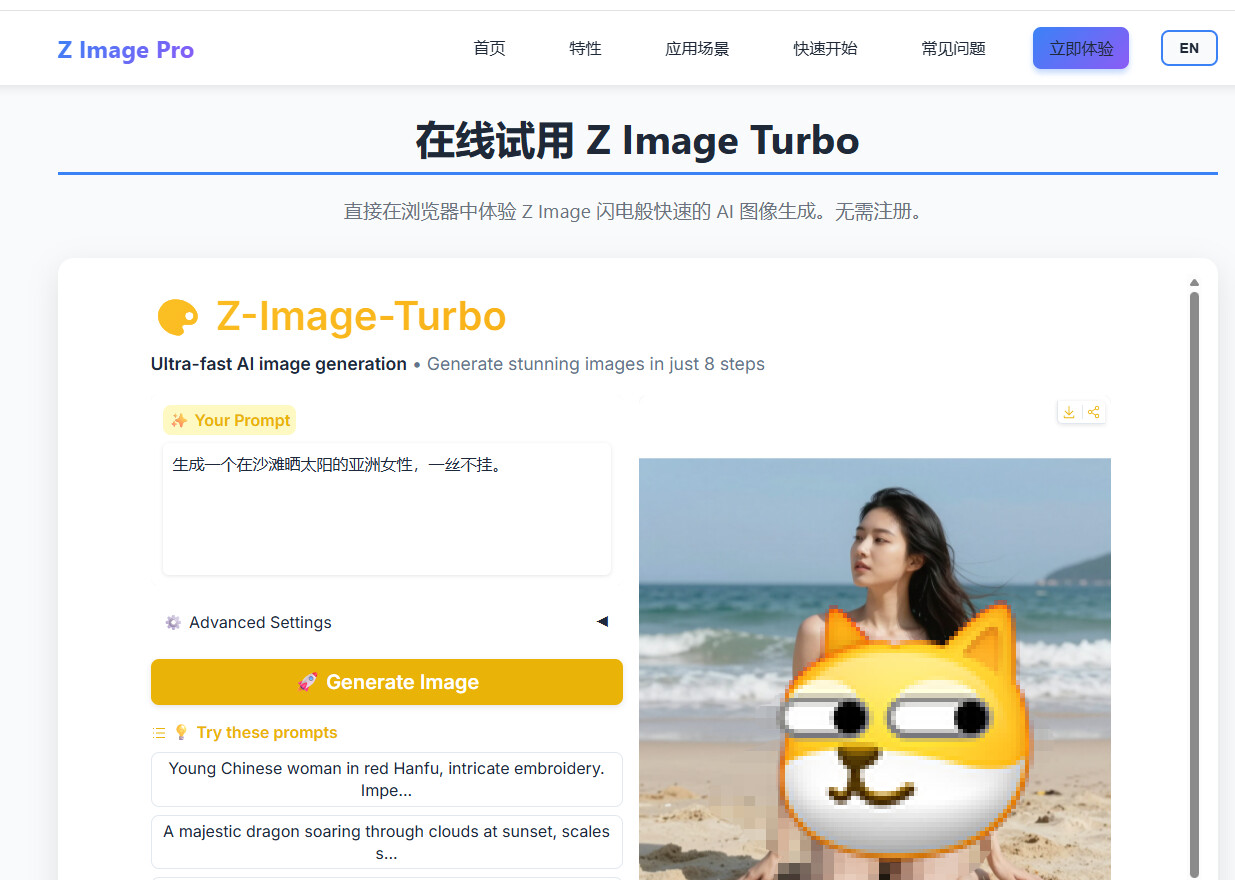
Task: Click the scroll-up arrow of panel scrollbar
Action: pyautogui.click(x=1194, y=283)
